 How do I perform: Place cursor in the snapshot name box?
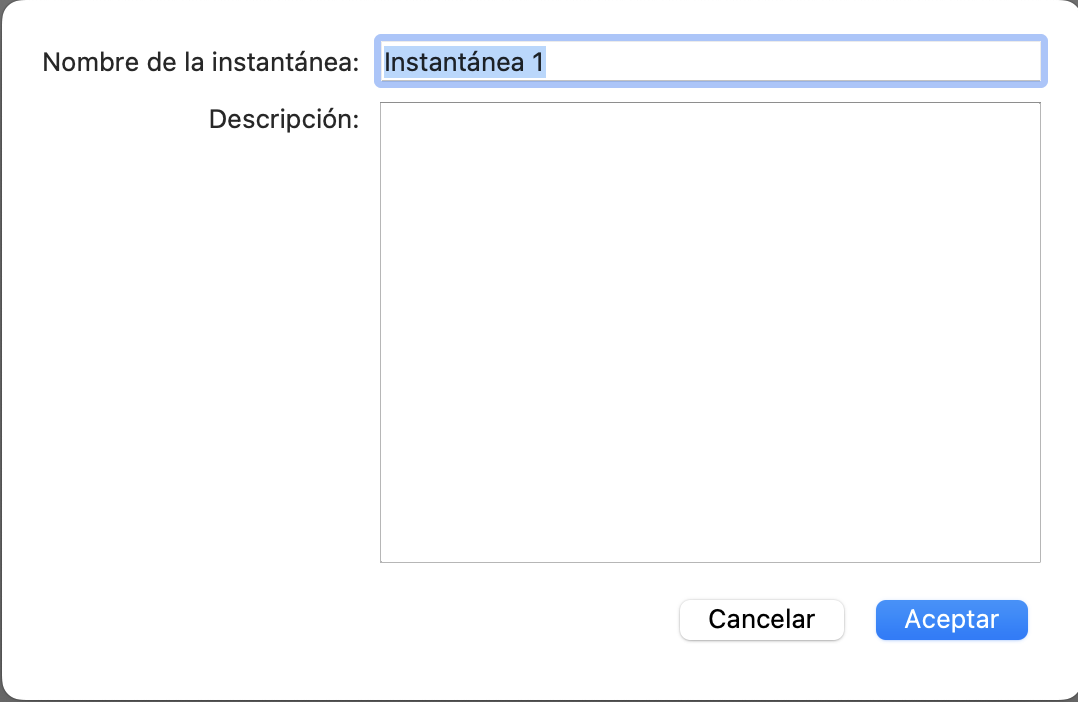[x=710, y=62]
